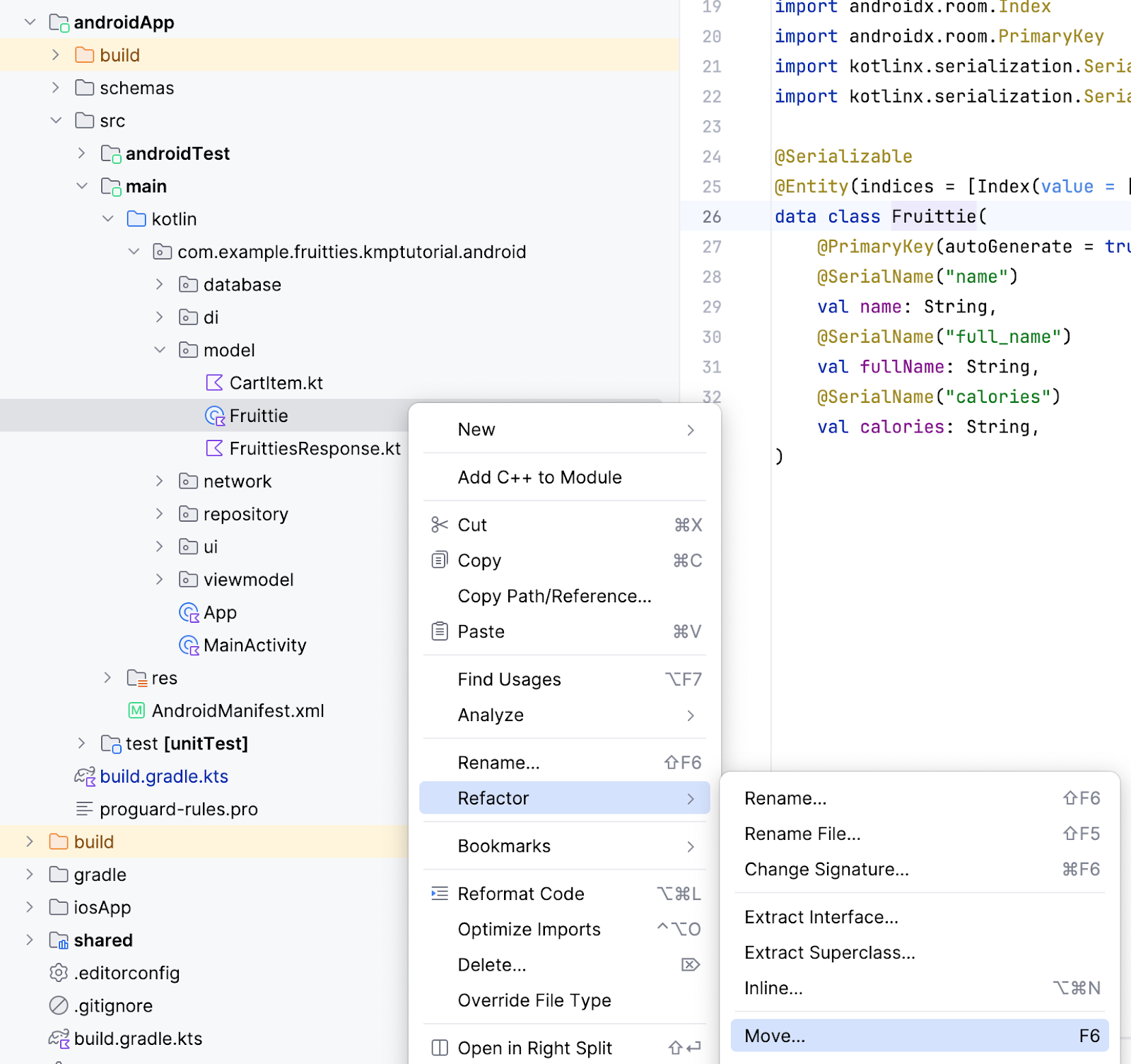Expand the network package
Image resolution: width=1131 pixels, height=1064 pixels.
[x=160, y=481]
